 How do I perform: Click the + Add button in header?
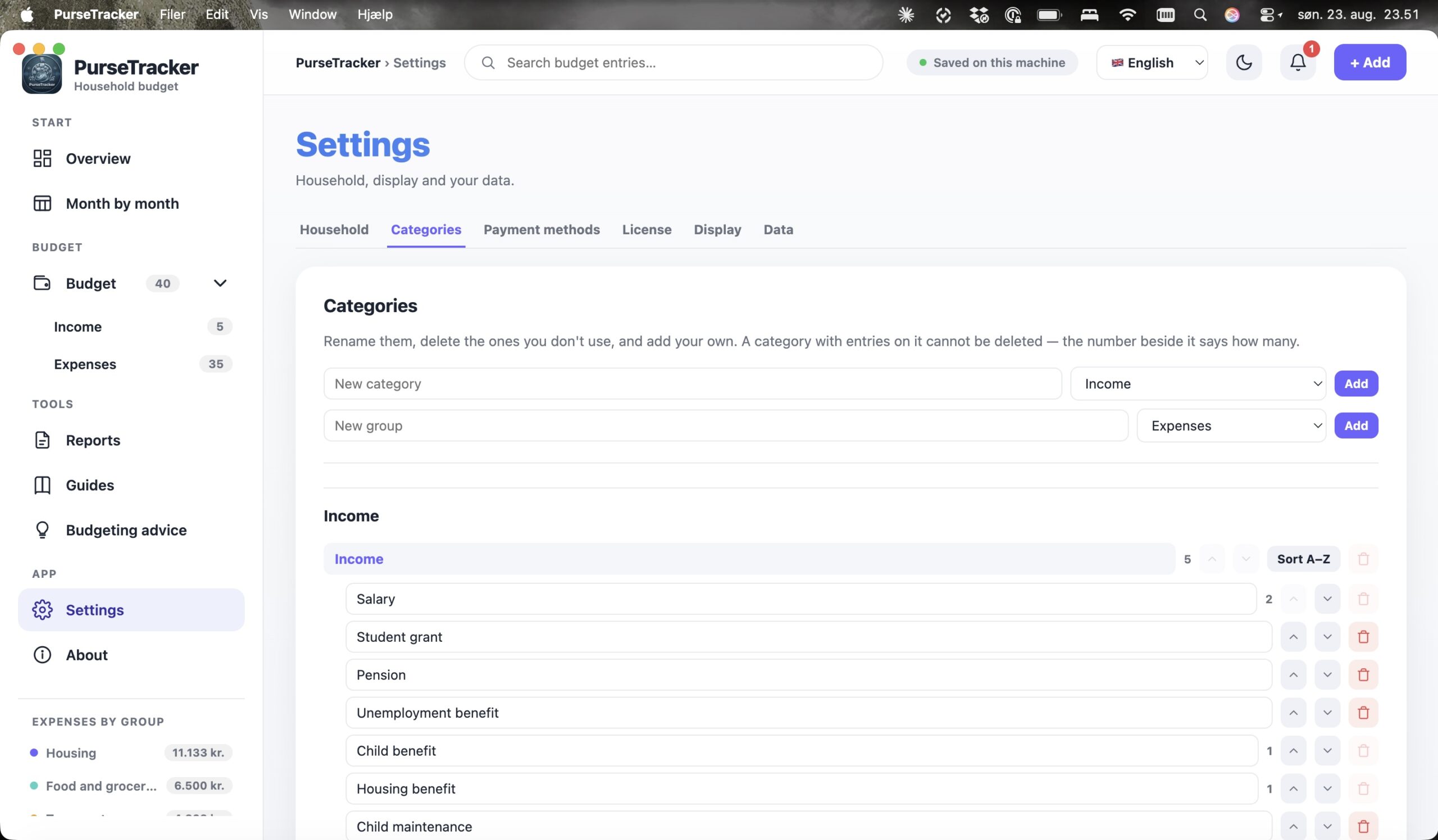(x=1369, y=62)
